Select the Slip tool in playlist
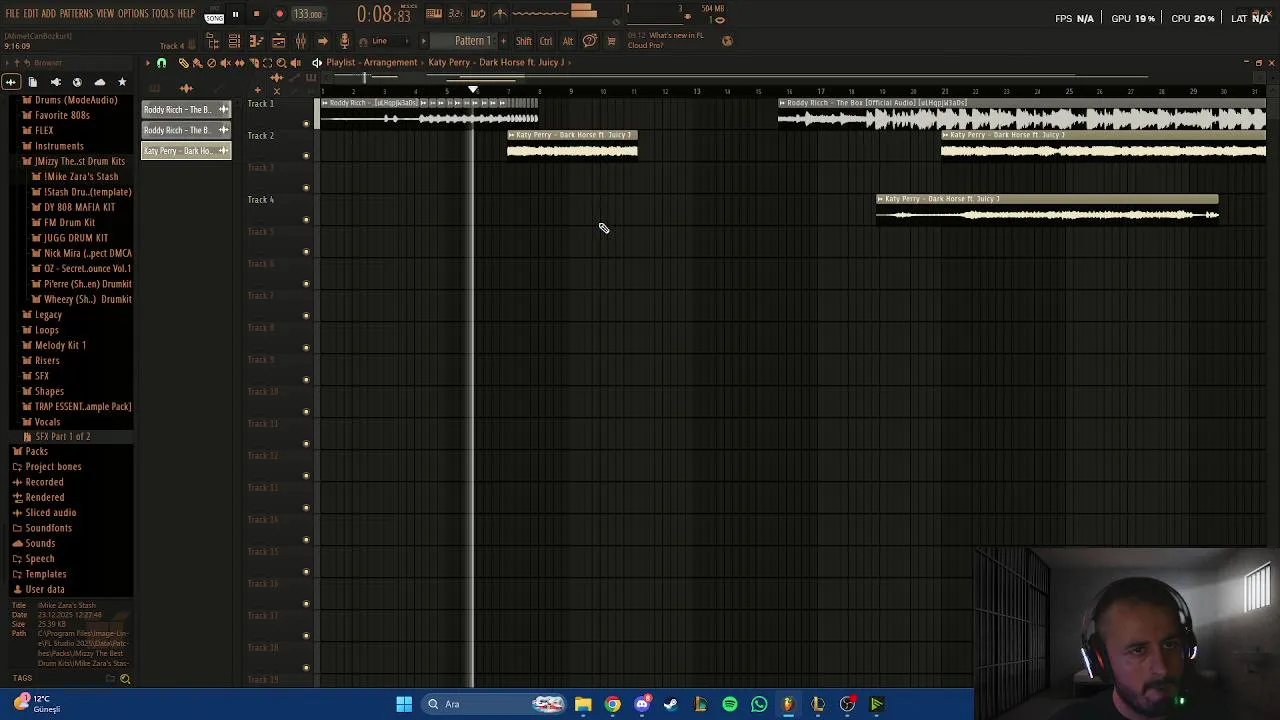 (239, 62)
